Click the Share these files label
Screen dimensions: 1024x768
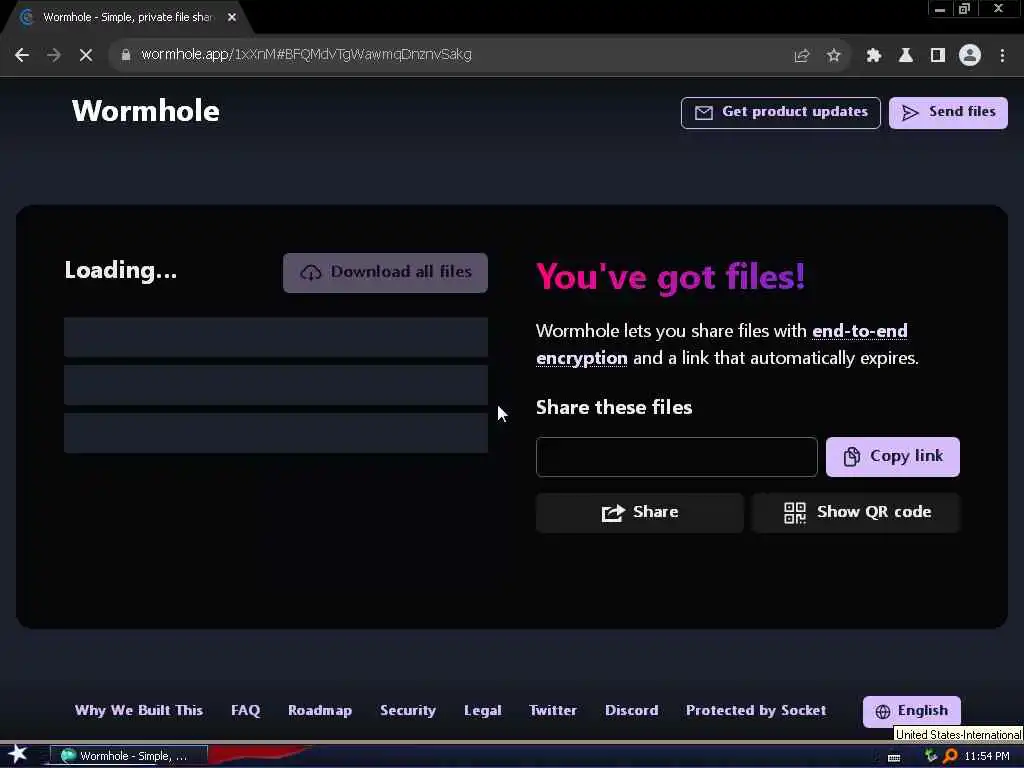pos(614,408)
